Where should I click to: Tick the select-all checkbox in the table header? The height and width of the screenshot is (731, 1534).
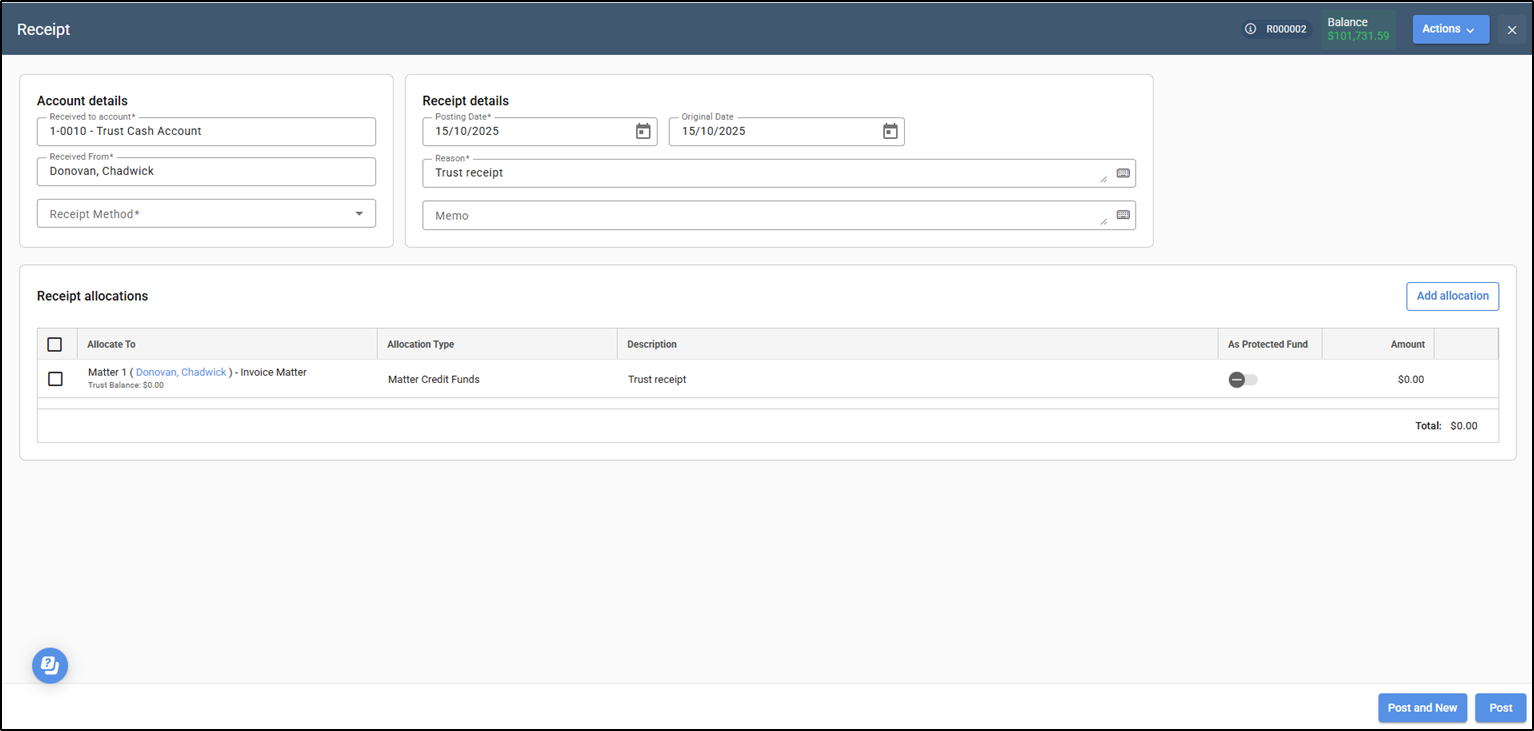pos(55,344)
